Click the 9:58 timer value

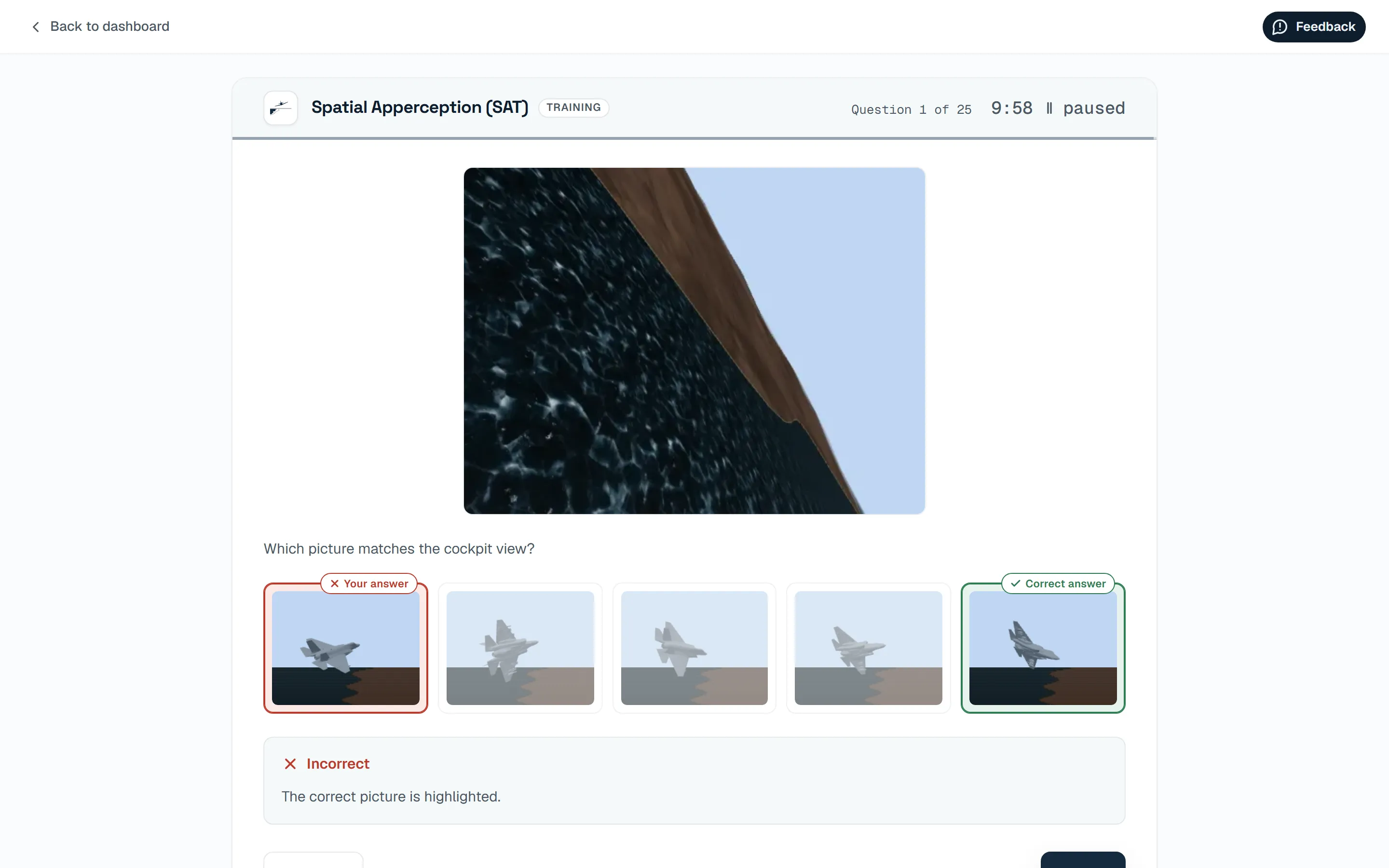tap(1011, 108)
